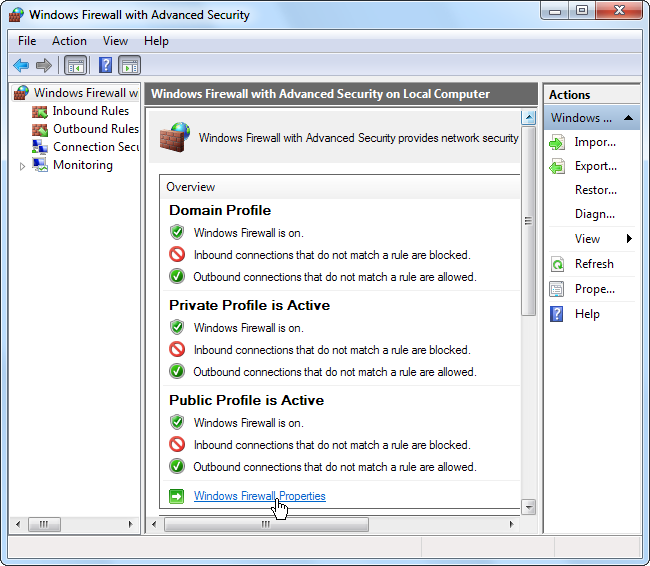Open the Action menu
650x566 pixels.
pyautogui.click(x=69, y=41)
